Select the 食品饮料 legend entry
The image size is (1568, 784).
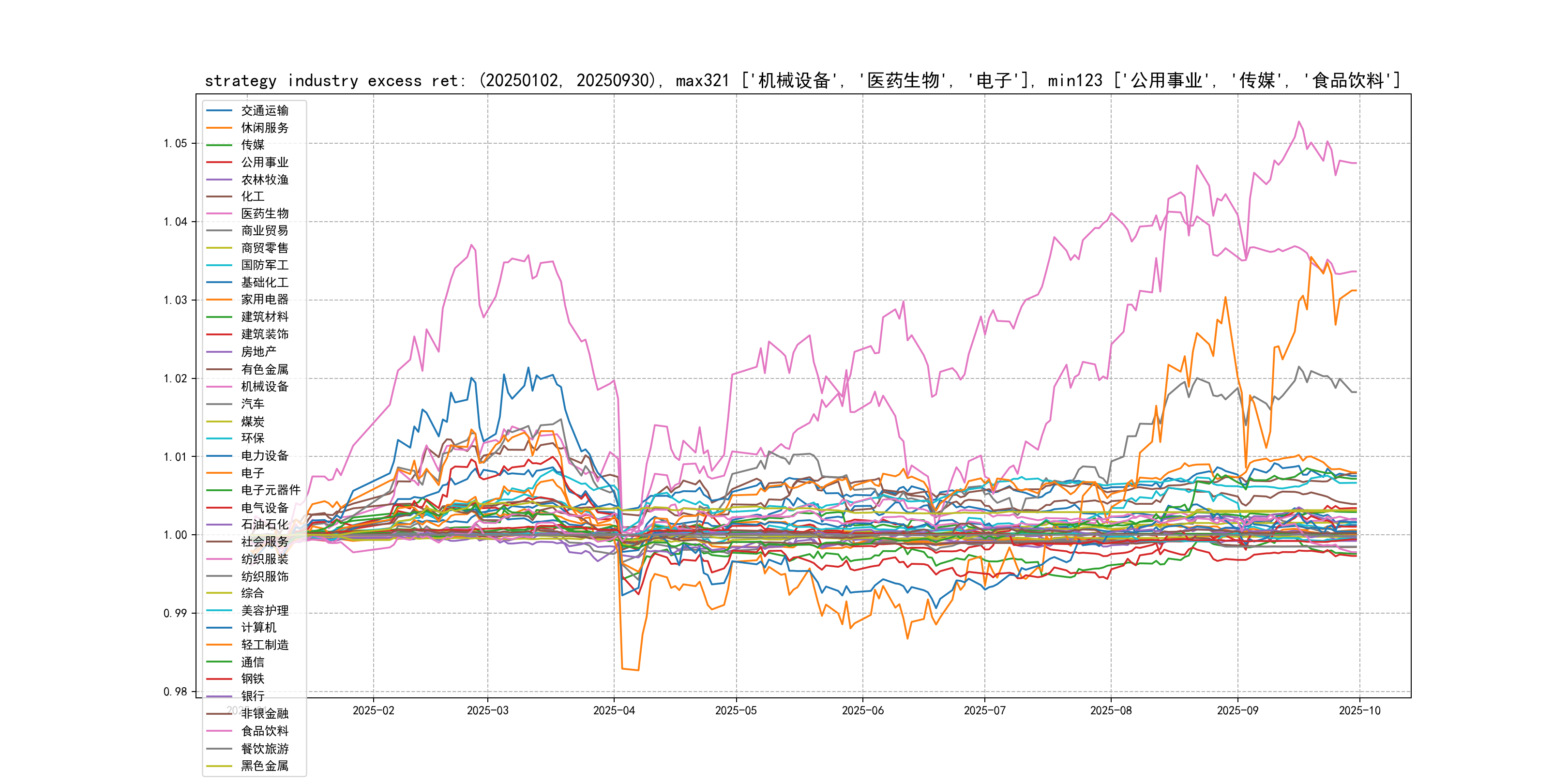(264, 731)
